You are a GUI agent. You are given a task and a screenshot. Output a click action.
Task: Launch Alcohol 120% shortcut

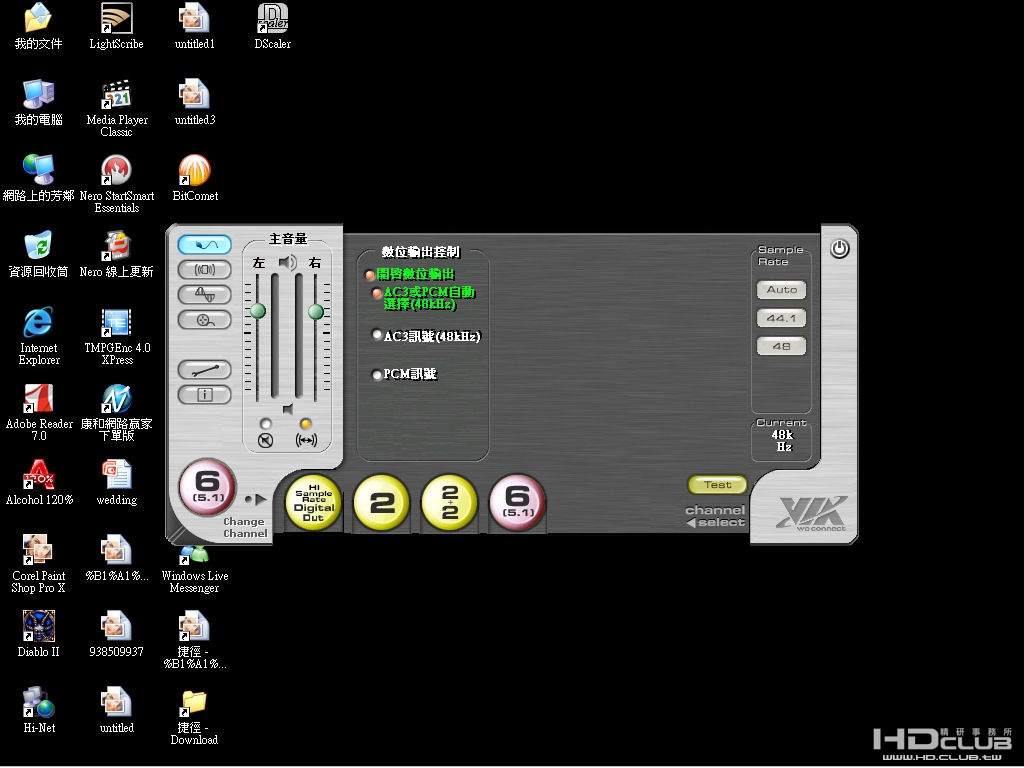pyautogui.click(x=39, y=482)
